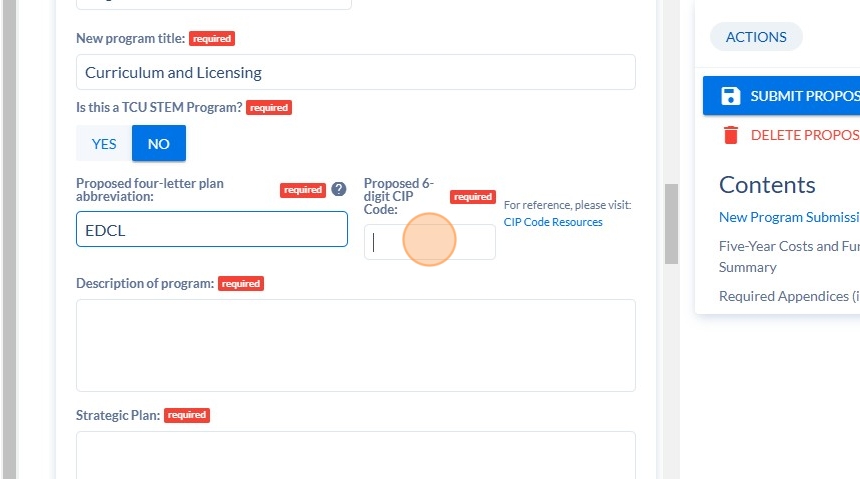Click the floppy disk save icon
The width and height of the screenshot is (860, 479).
pos(730,96)
